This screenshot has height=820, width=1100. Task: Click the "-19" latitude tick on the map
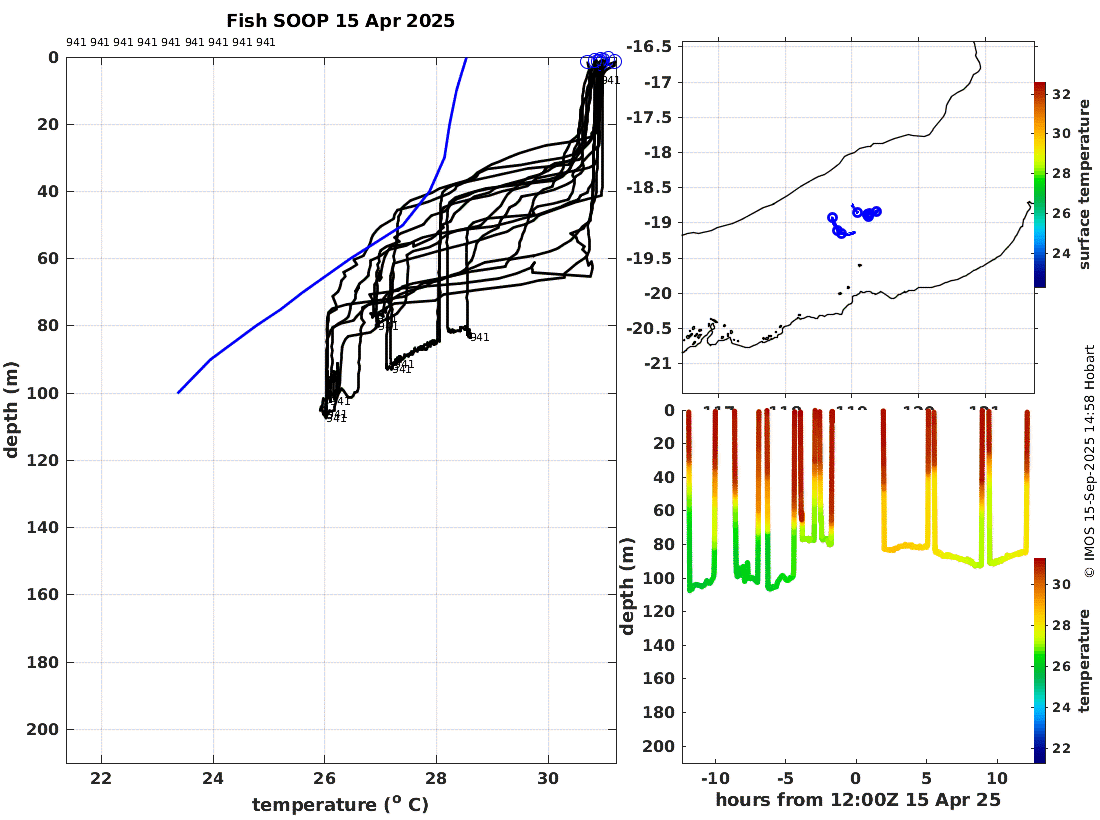click(658, 222)
